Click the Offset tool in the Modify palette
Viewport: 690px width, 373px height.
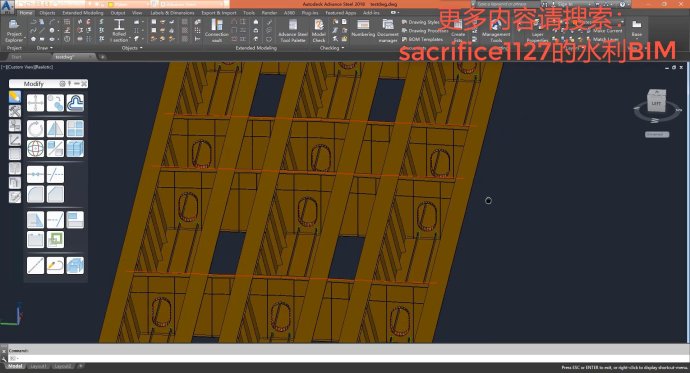[x=75, y=103]
